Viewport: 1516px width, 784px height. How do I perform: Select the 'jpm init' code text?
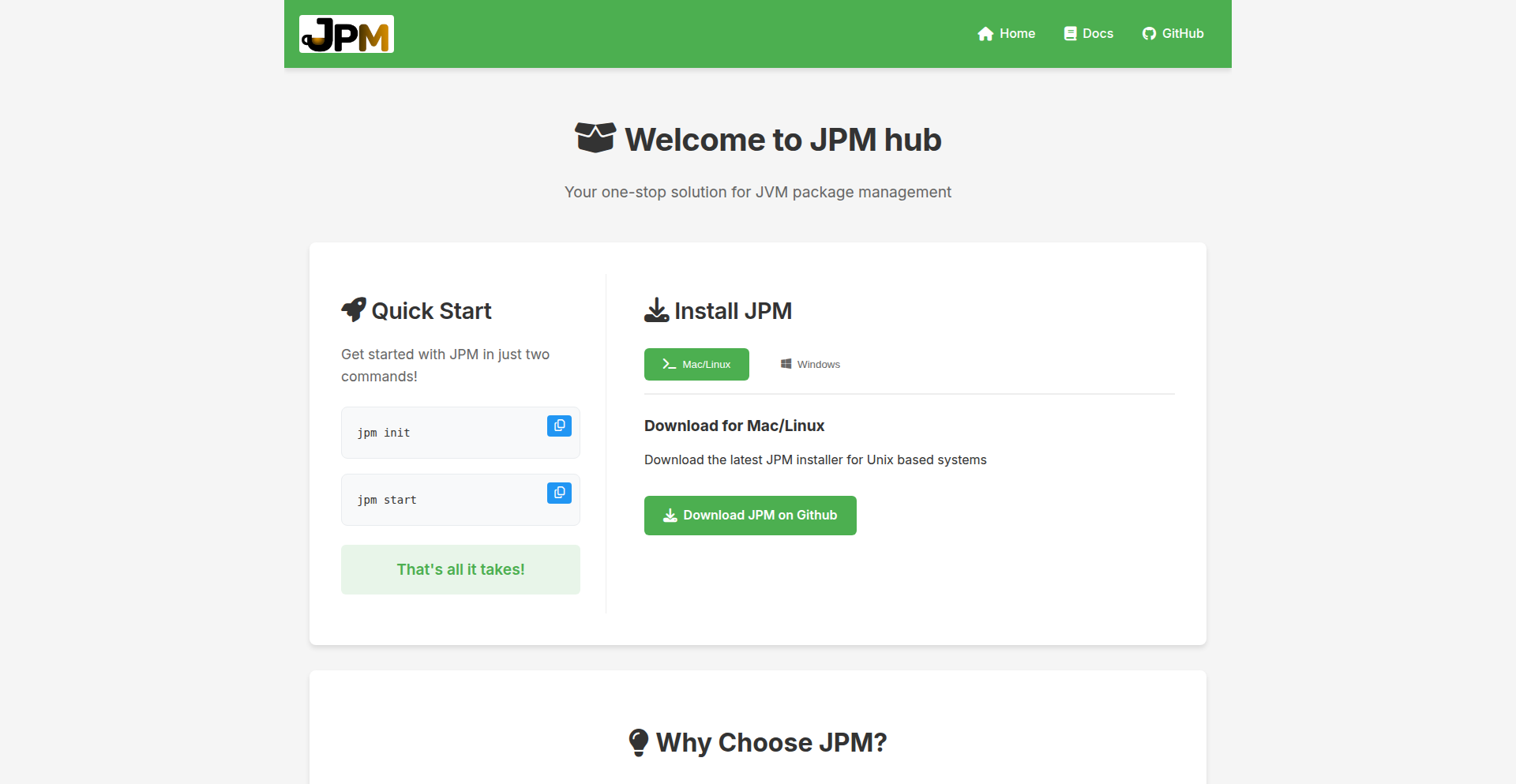tap(384, 433)
